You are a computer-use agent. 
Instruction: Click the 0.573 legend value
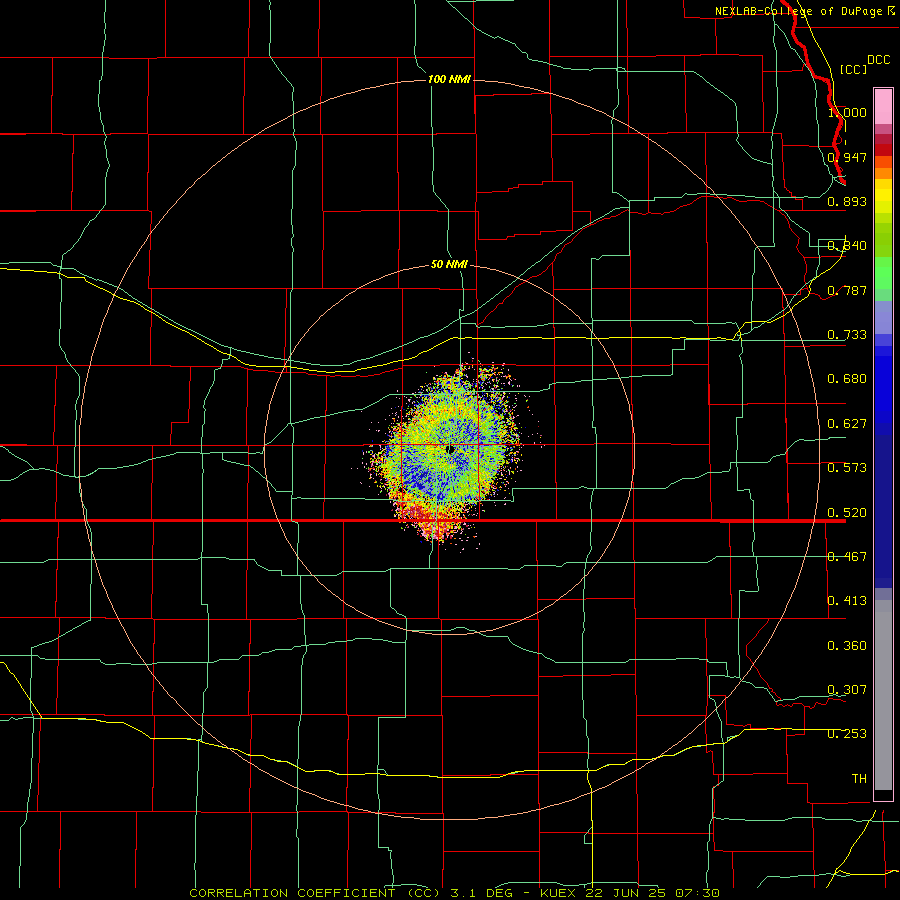pos(847,468)
